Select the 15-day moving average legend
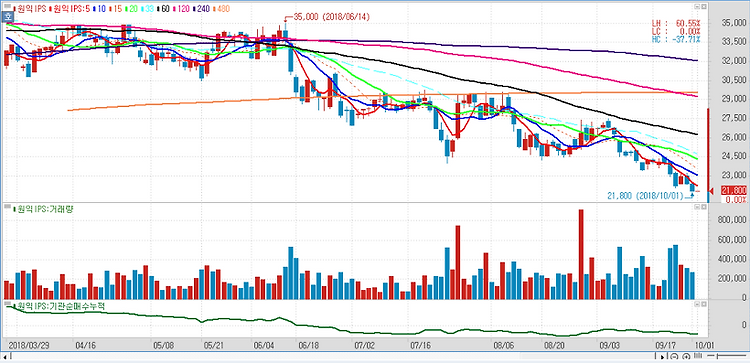This screenshot has width=750, height=363. click(115, 9)
